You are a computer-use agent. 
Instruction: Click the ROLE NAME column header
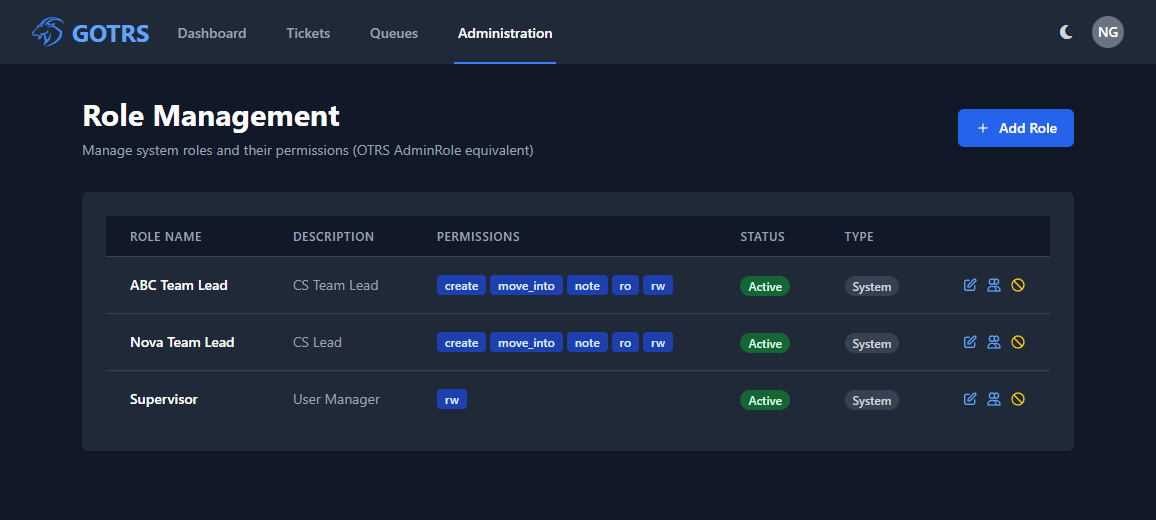click(166, 237)
